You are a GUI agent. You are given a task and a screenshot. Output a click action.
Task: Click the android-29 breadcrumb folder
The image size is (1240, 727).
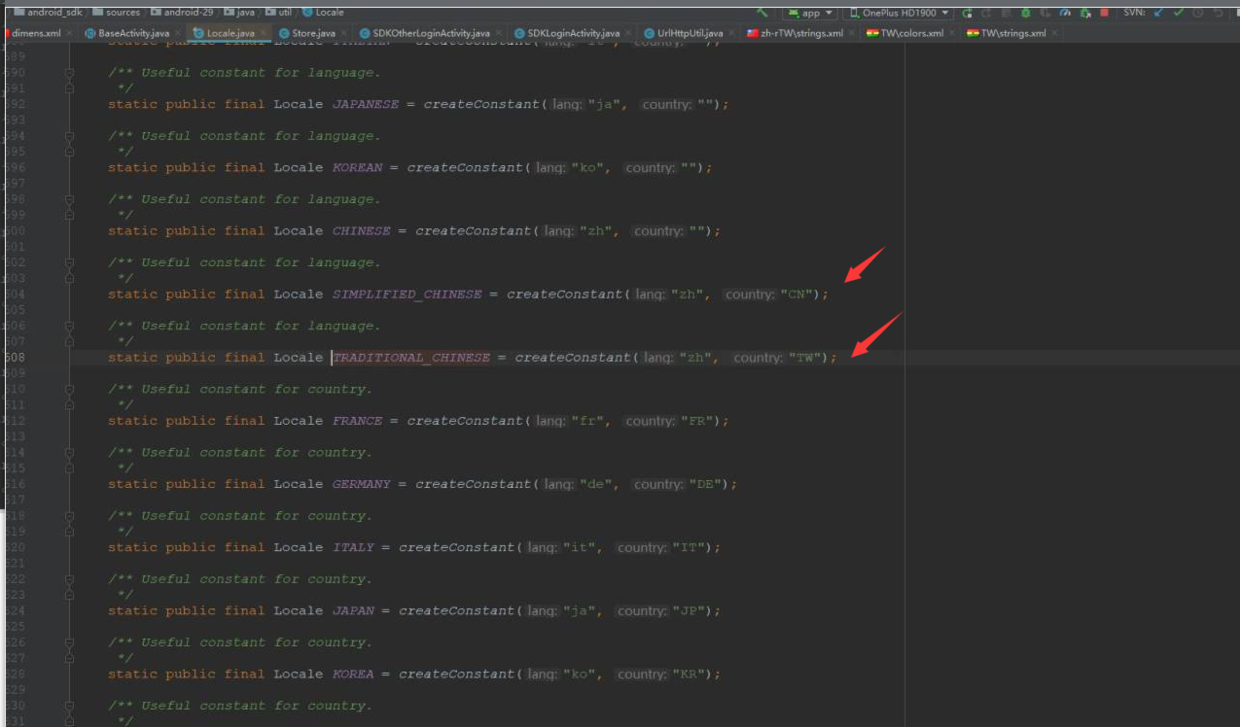[x=181, y=12]
